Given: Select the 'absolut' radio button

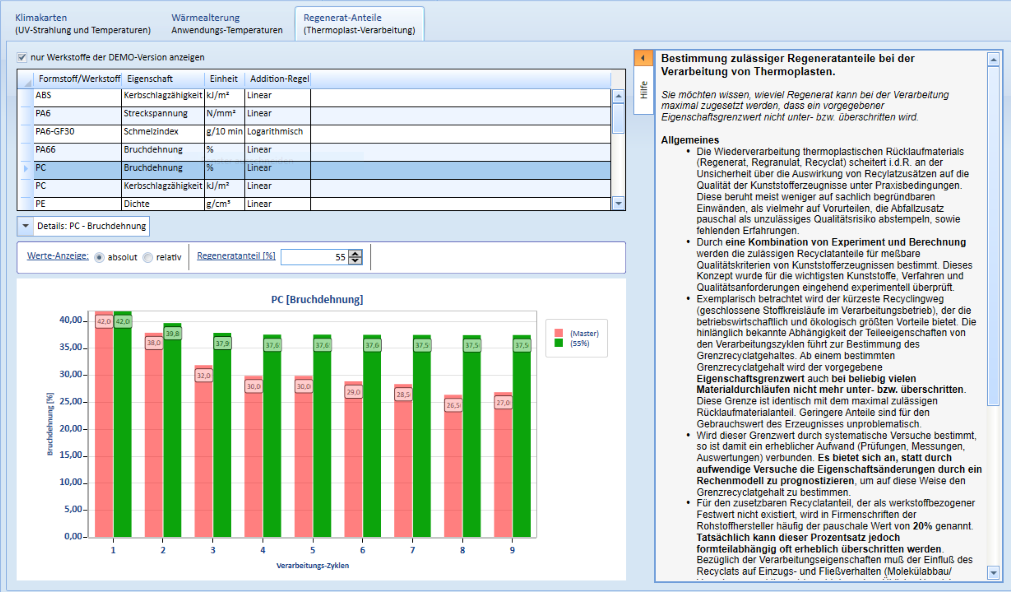Looking at the screenshot, I should click(99, 257).
